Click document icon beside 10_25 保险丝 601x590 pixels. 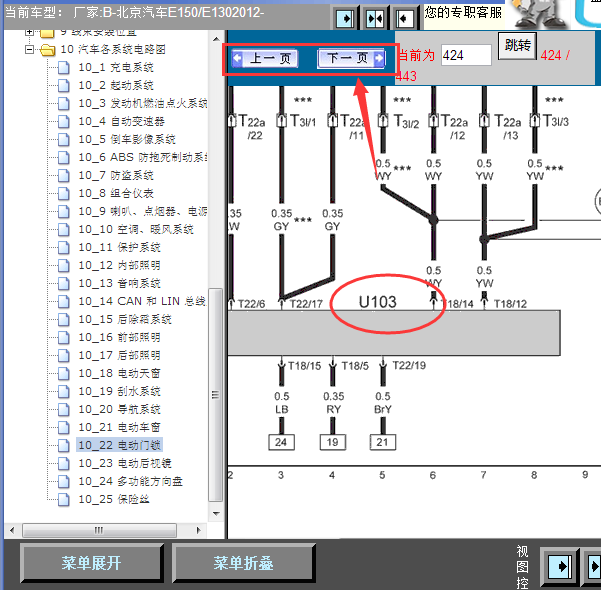pos(64,500)
